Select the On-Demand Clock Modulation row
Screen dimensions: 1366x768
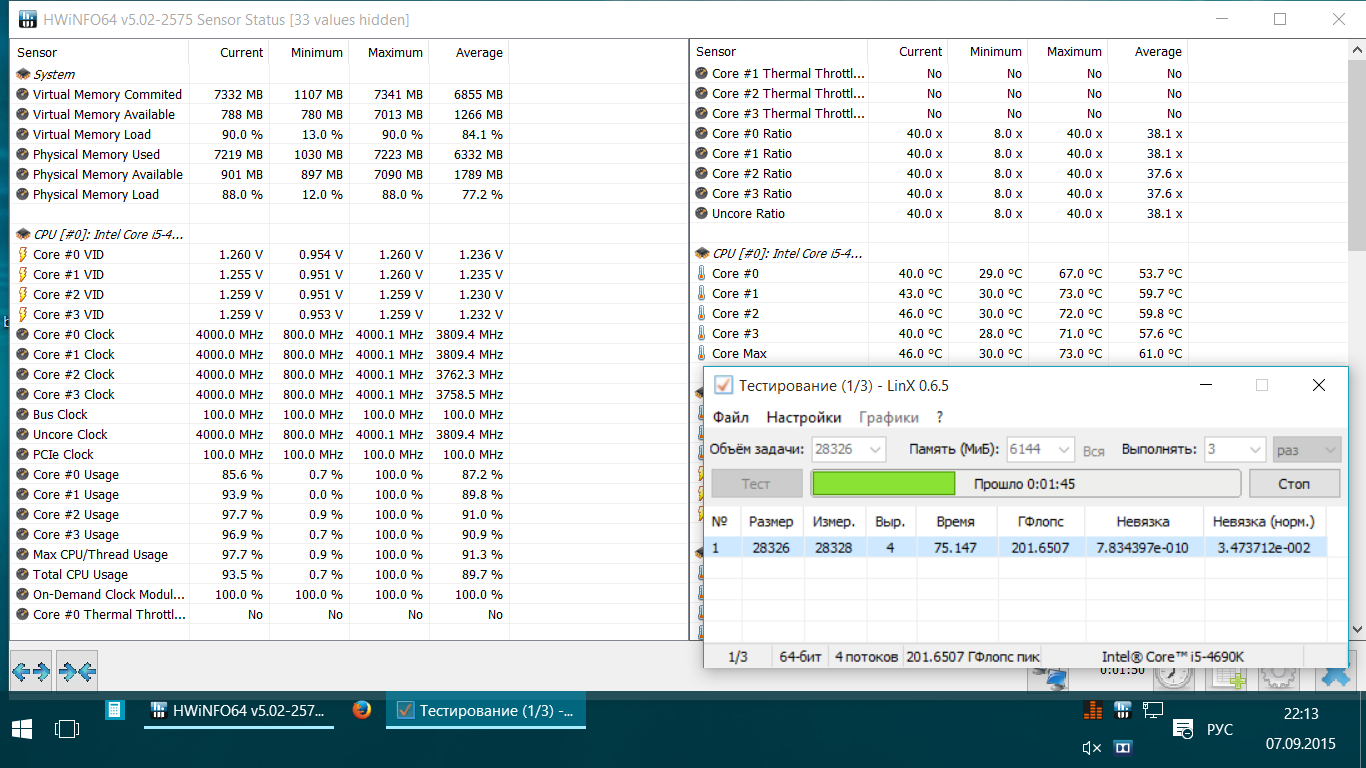[260, 594]
